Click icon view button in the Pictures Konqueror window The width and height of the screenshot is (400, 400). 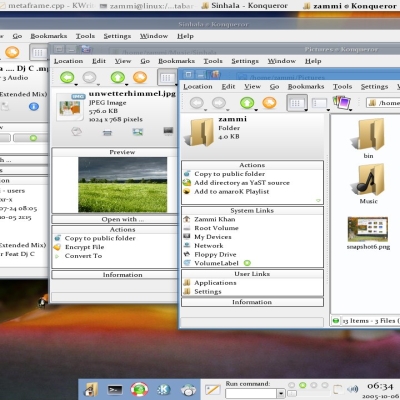(167, 78)
